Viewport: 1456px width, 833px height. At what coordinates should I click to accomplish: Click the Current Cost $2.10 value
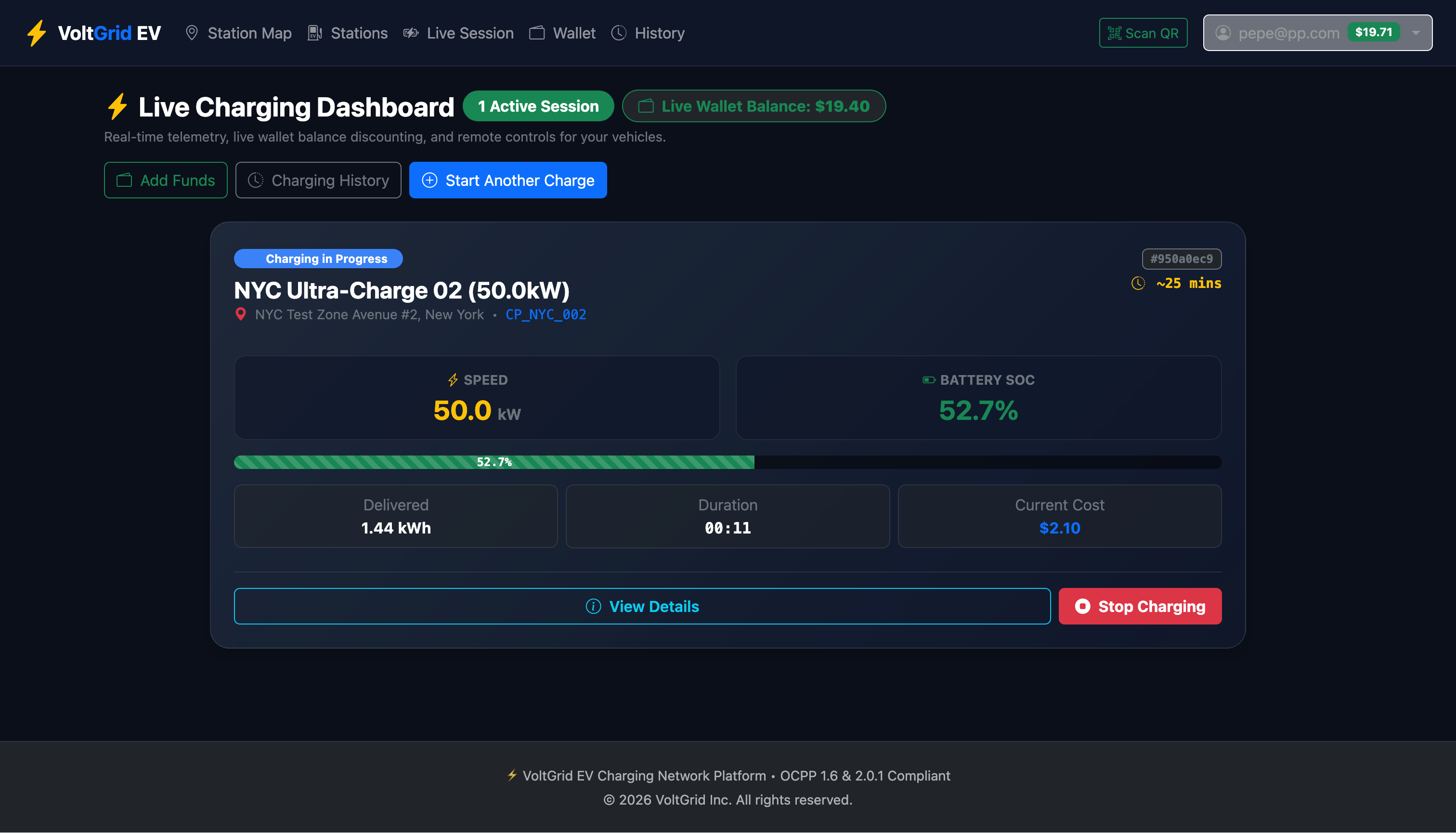click(1060, 528)
